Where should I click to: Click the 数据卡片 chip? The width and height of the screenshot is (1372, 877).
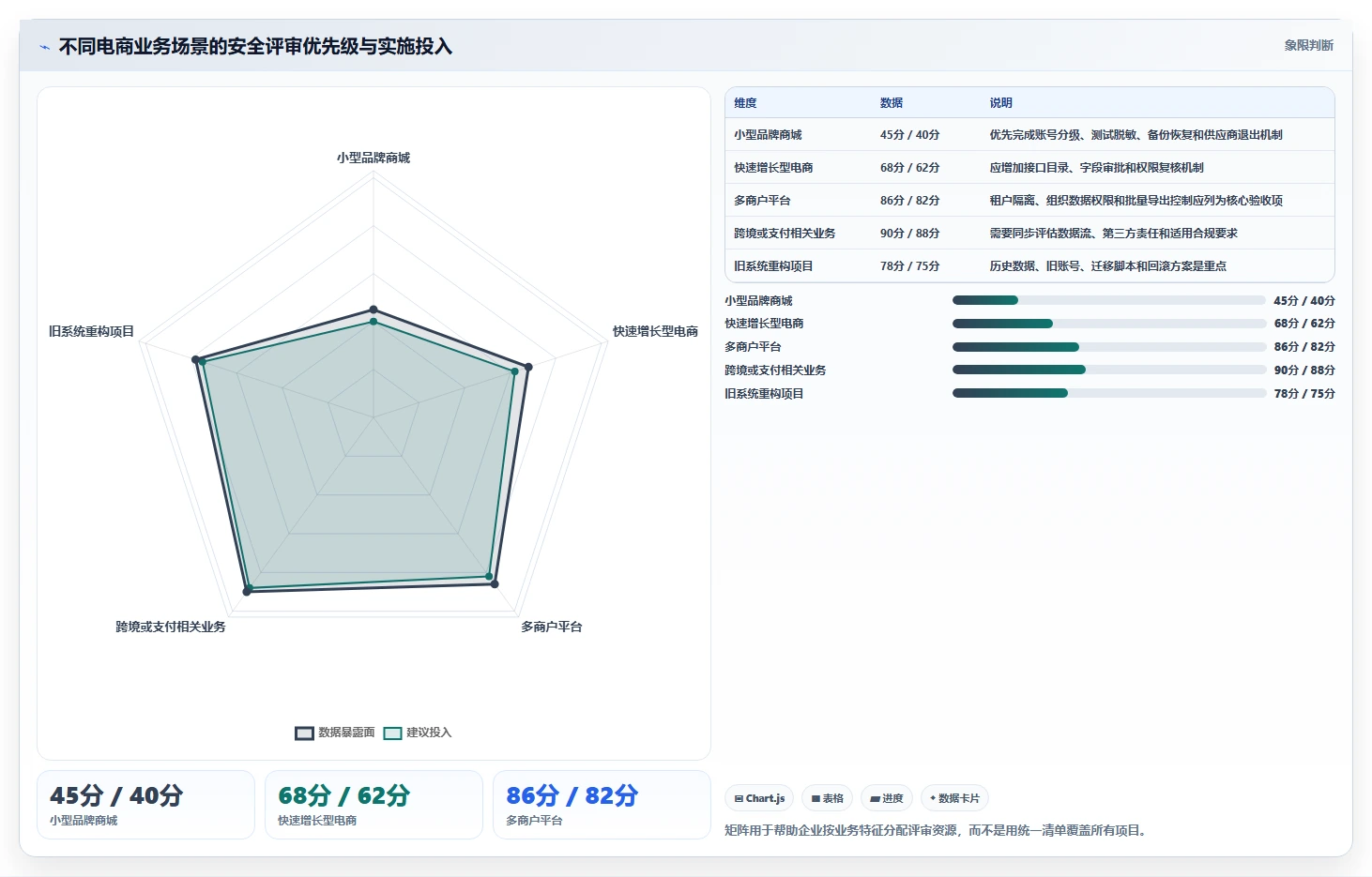[x=954, y=798]
